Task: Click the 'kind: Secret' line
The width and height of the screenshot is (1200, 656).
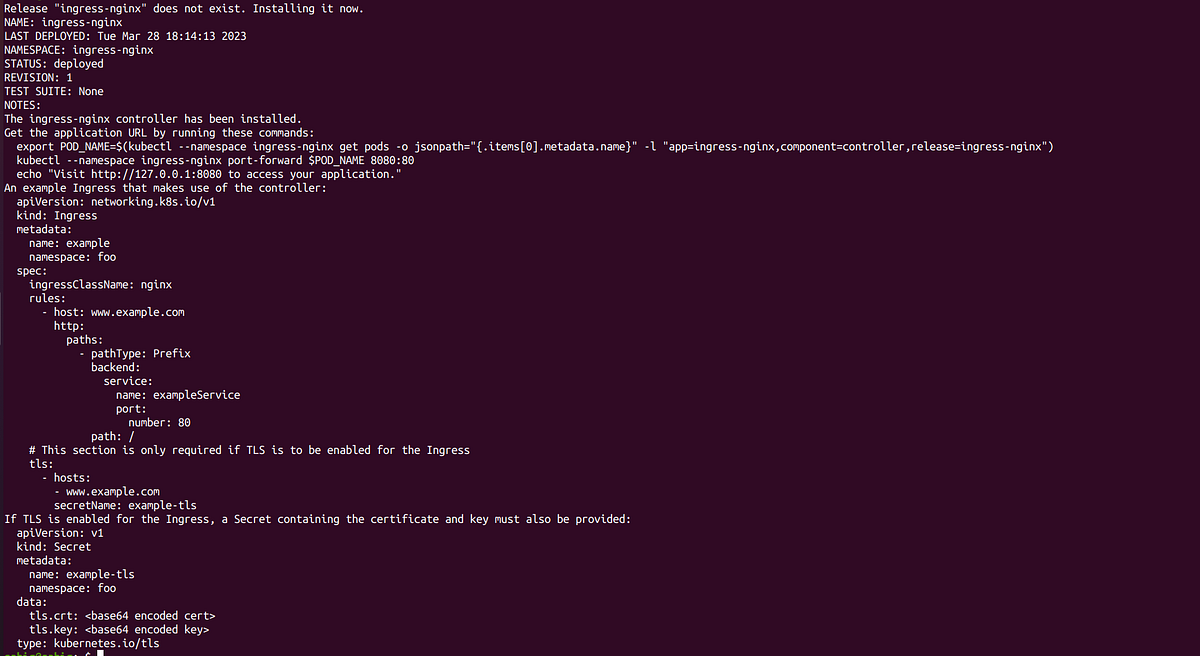Action: point(54,547)
